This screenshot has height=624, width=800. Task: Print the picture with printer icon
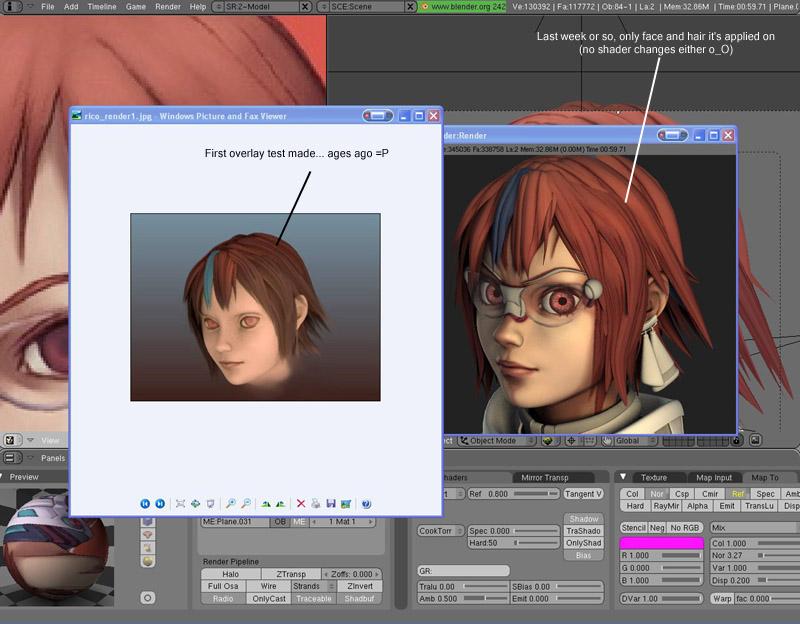pyautogui.click(x=316, y=504)
